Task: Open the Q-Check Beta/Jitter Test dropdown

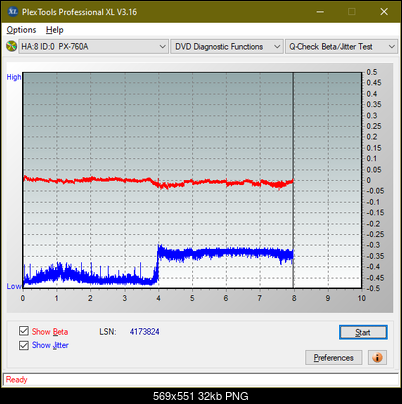Action: [x=342, y=47]
